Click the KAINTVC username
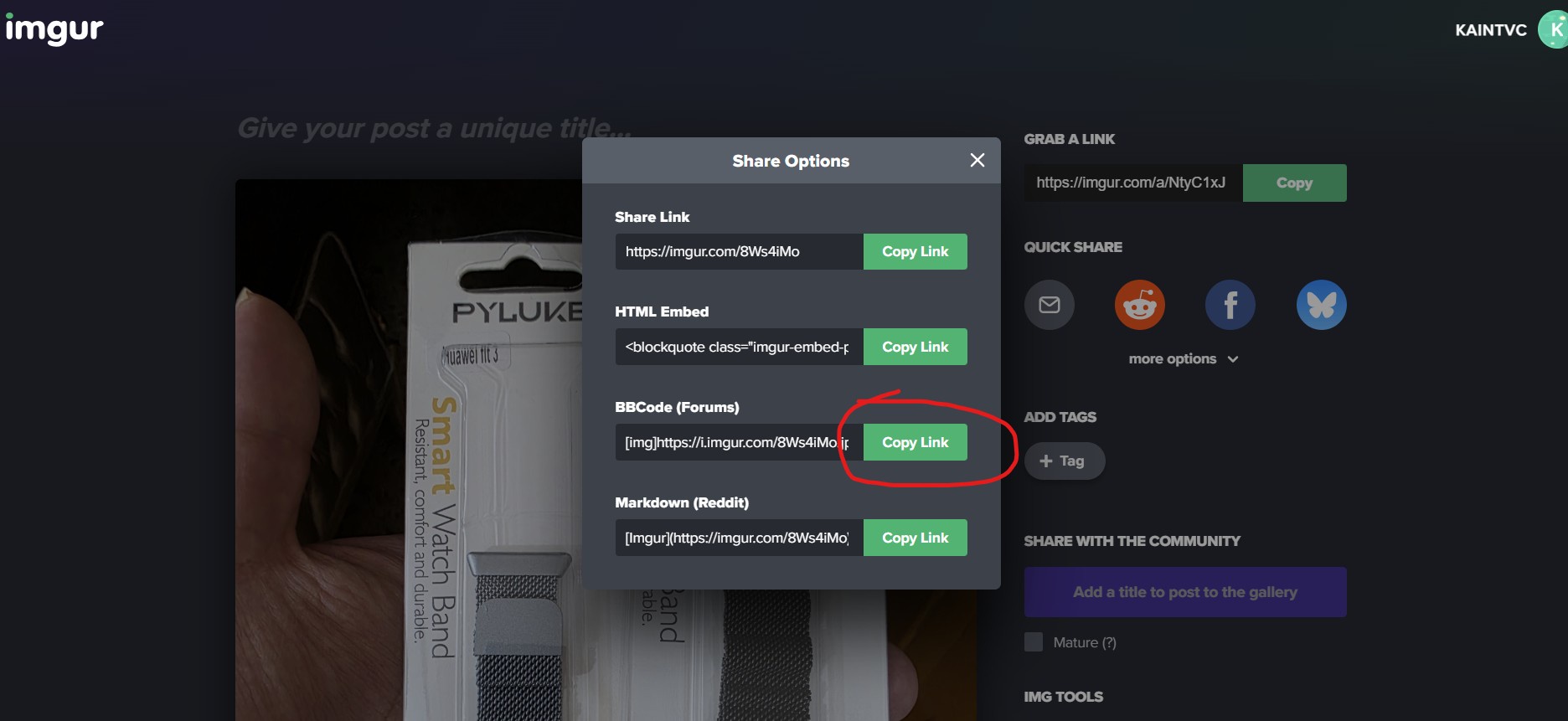This screenshot has width=1568, height=721. [1491, 30]
